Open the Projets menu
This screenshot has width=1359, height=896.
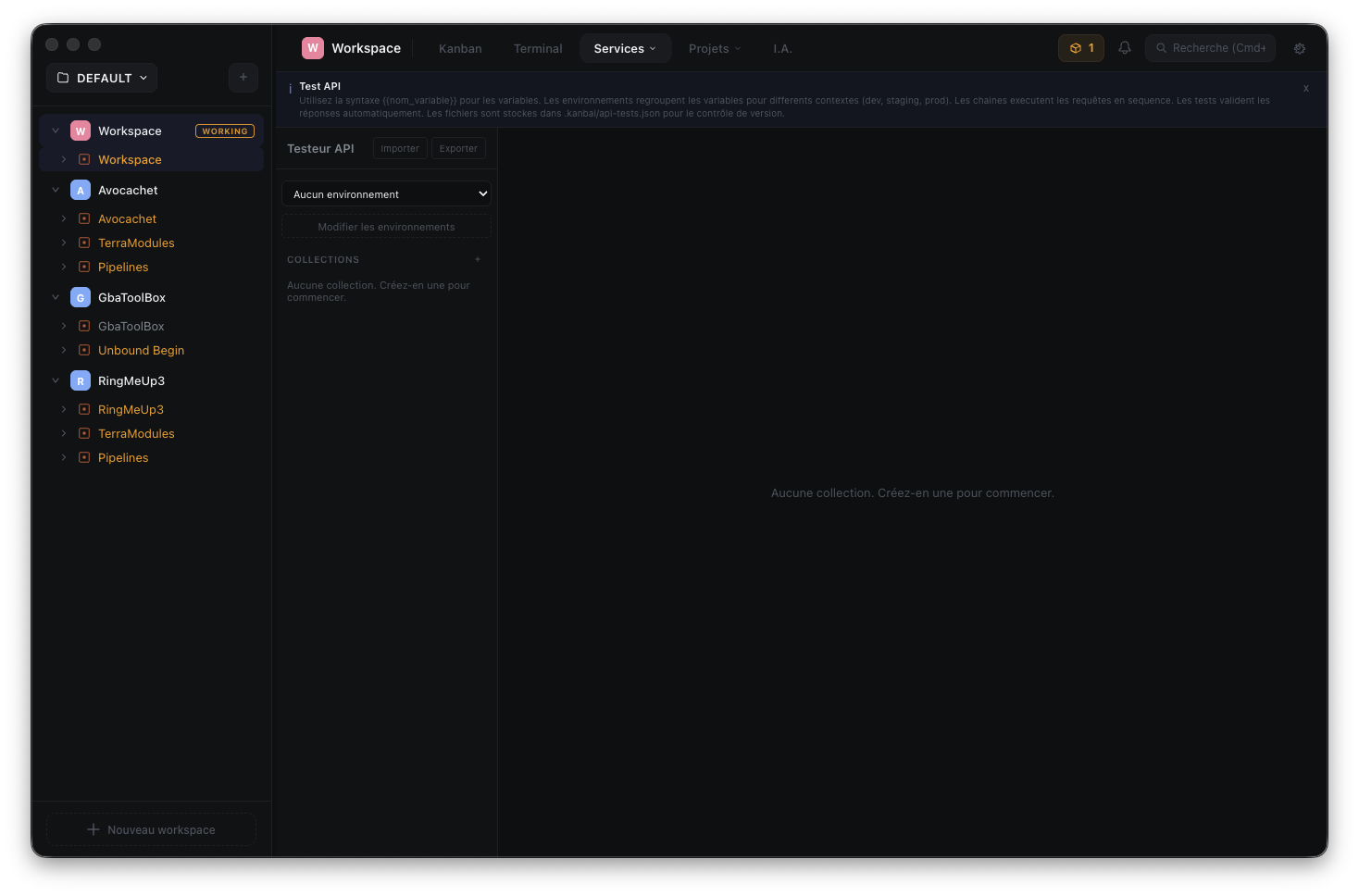tap(714, 47)
